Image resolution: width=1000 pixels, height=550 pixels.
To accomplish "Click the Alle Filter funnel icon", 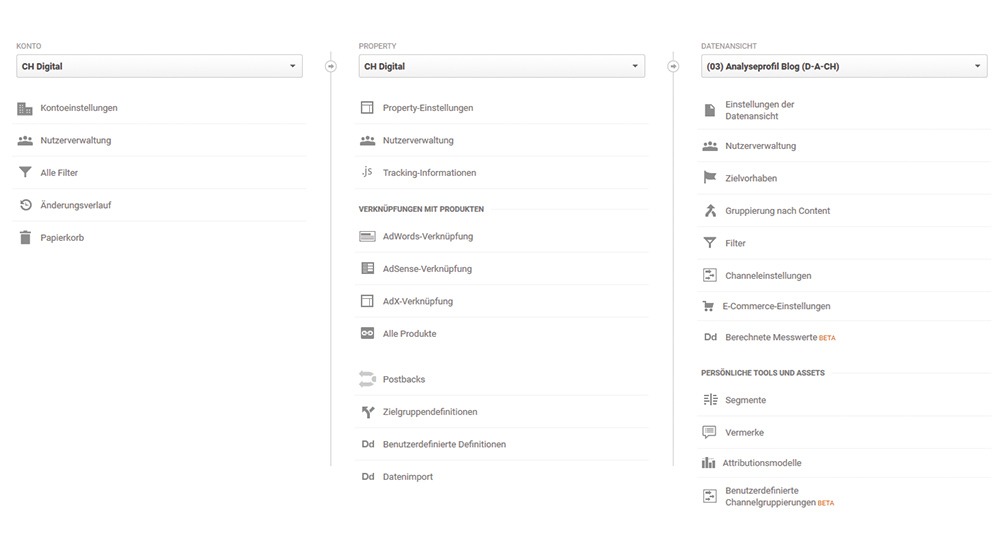I will pos(25,172).
